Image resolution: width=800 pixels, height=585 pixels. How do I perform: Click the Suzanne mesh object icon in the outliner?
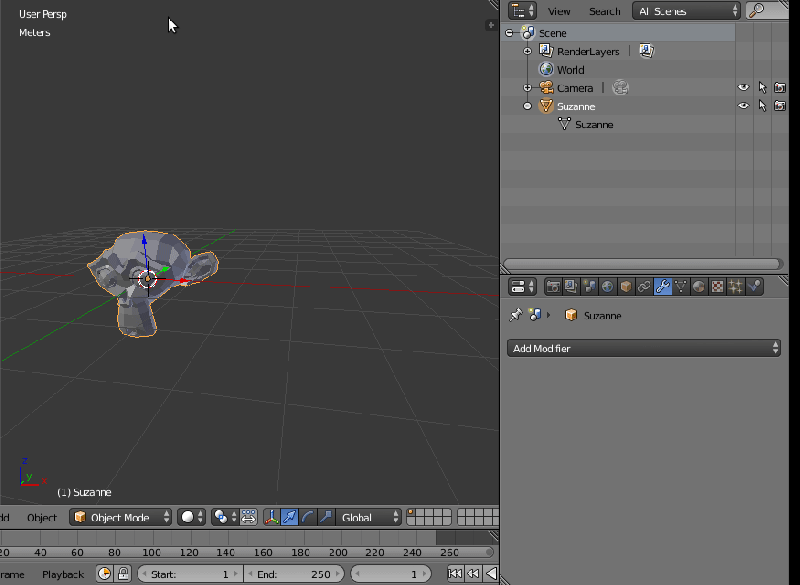pos(546,106)
